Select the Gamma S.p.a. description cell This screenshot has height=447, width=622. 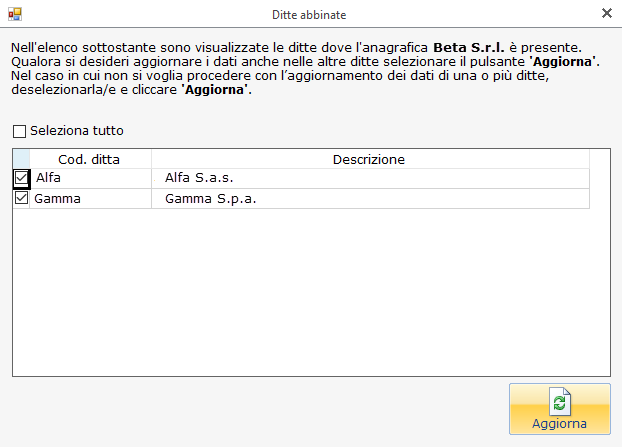point(370,198)
